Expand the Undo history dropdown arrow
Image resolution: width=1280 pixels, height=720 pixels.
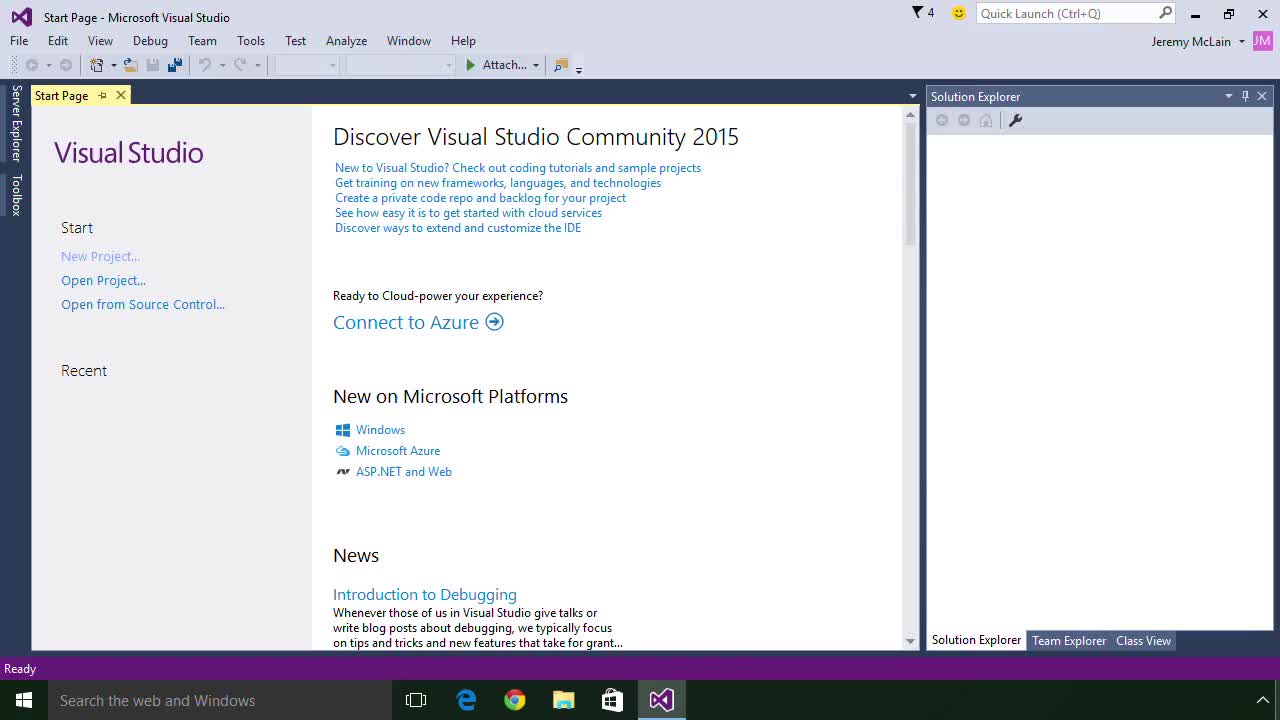point(222,65)
